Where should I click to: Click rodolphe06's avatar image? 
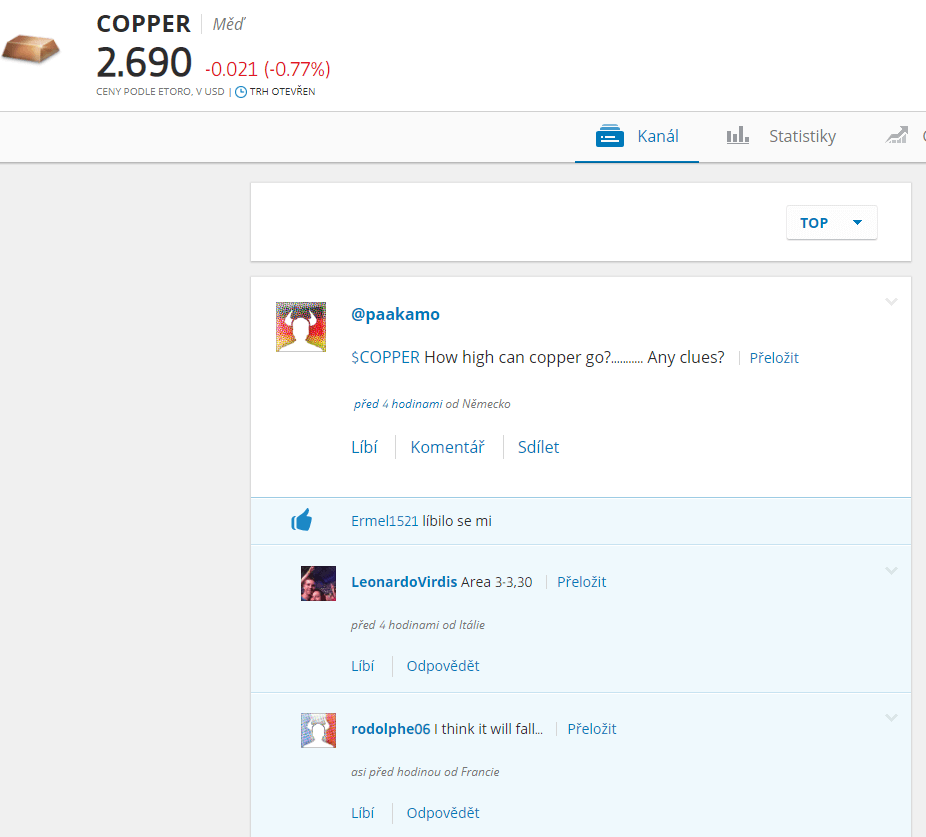coord(318,730)
